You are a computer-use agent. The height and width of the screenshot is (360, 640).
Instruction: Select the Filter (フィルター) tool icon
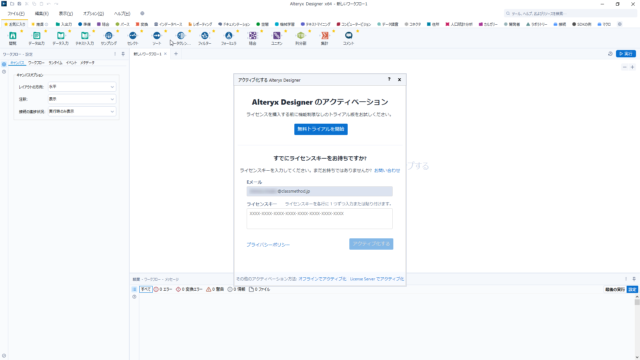[204, 36]
